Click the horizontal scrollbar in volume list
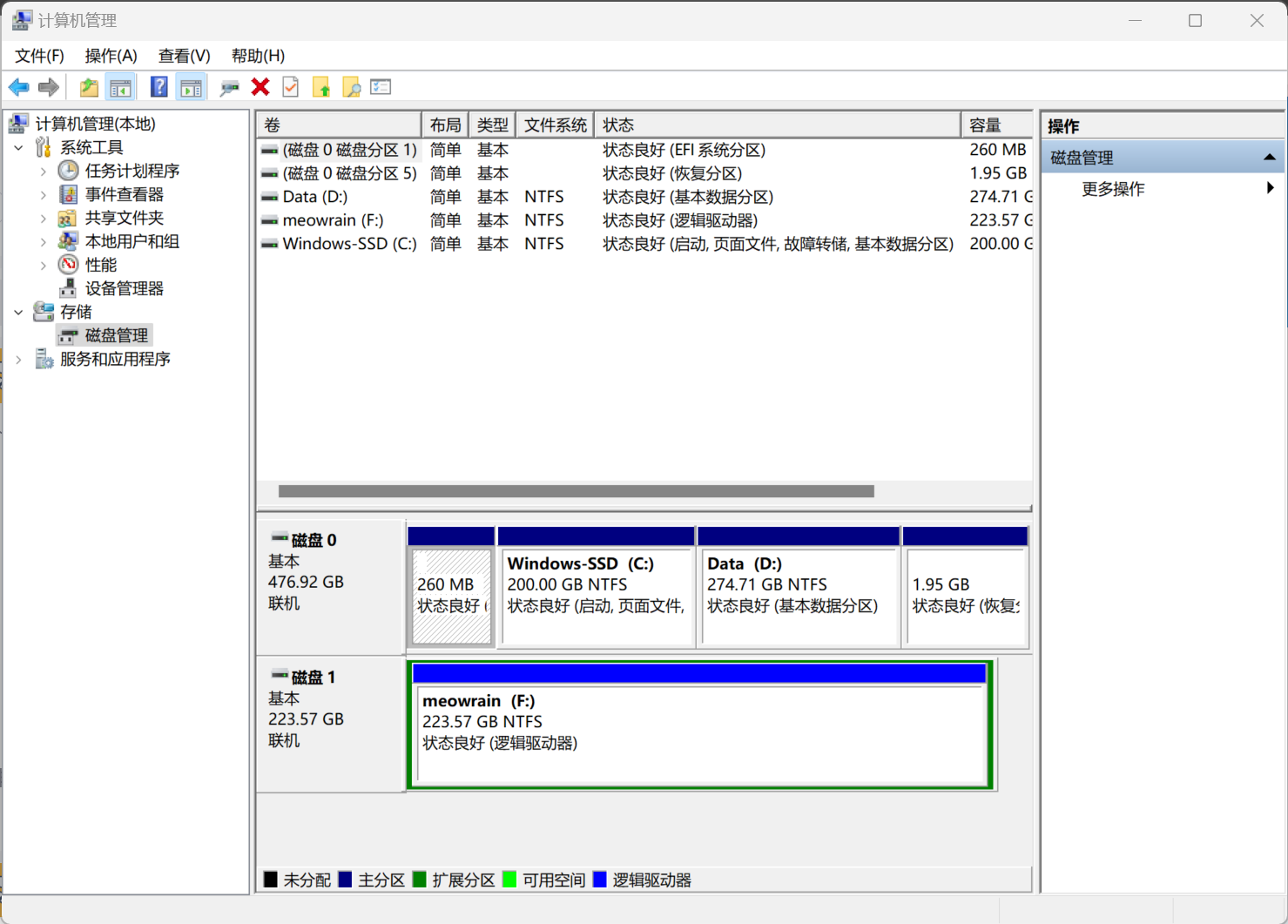The image size is (1288, 924). click(x=576, y=491)
